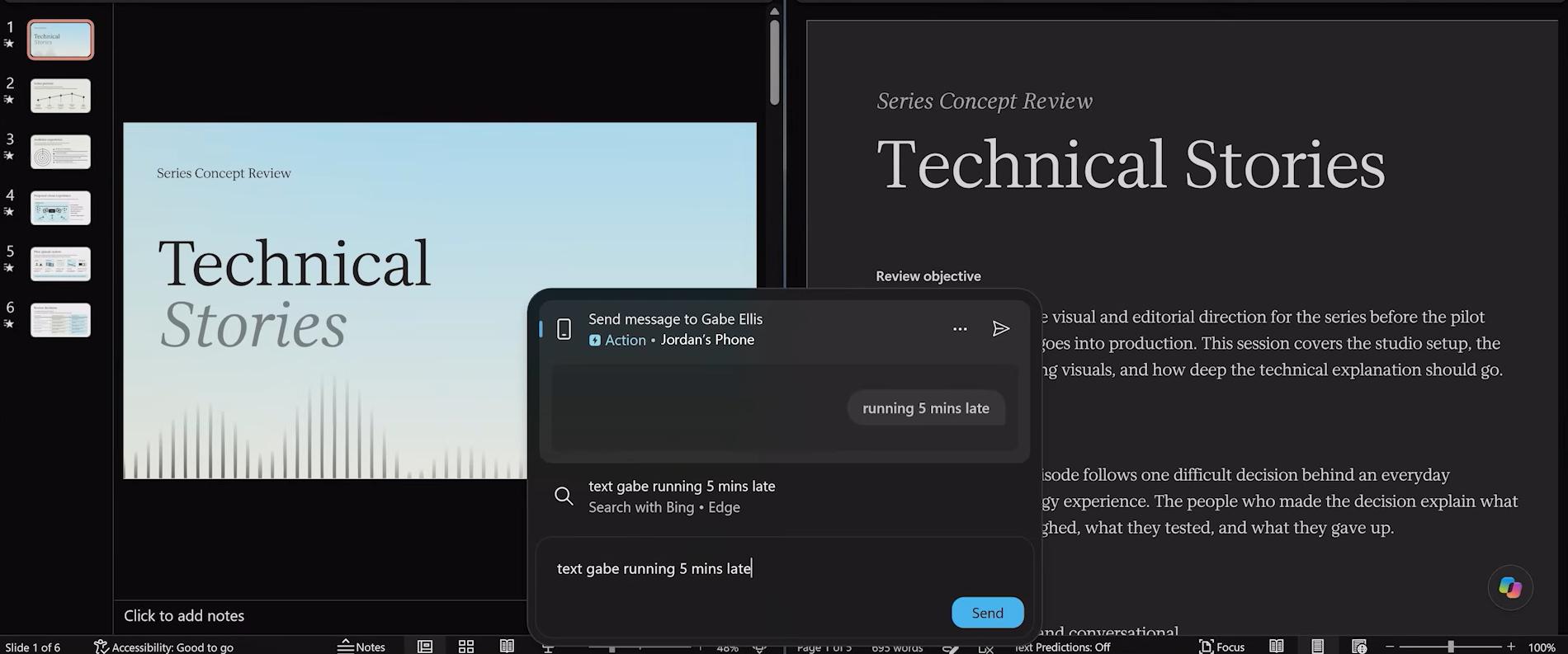Select slide 3 thumbnail
Viewport: 1568px width, 654px height.
[x=60, y=152]
